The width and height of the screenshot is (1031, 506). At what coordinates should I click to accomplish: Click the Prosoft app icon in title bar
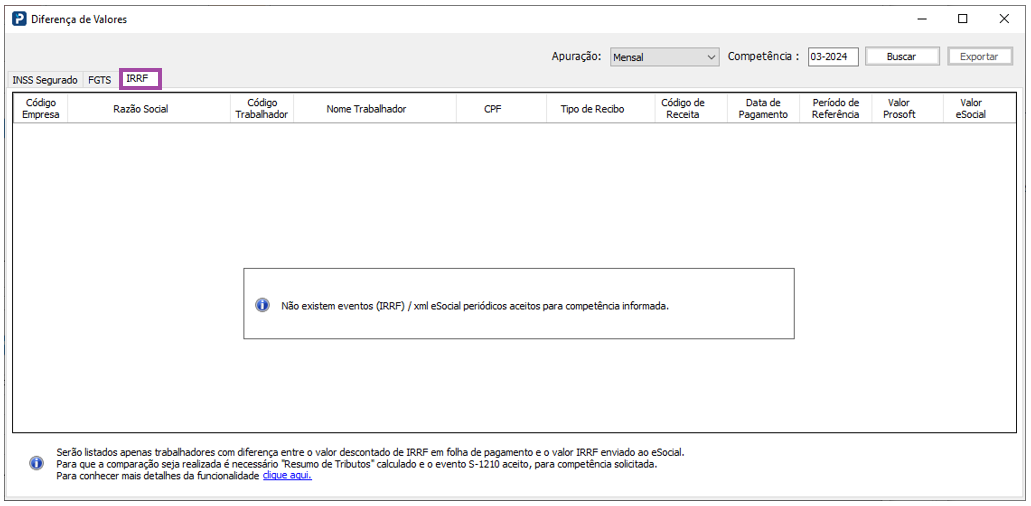click(20, 19)
